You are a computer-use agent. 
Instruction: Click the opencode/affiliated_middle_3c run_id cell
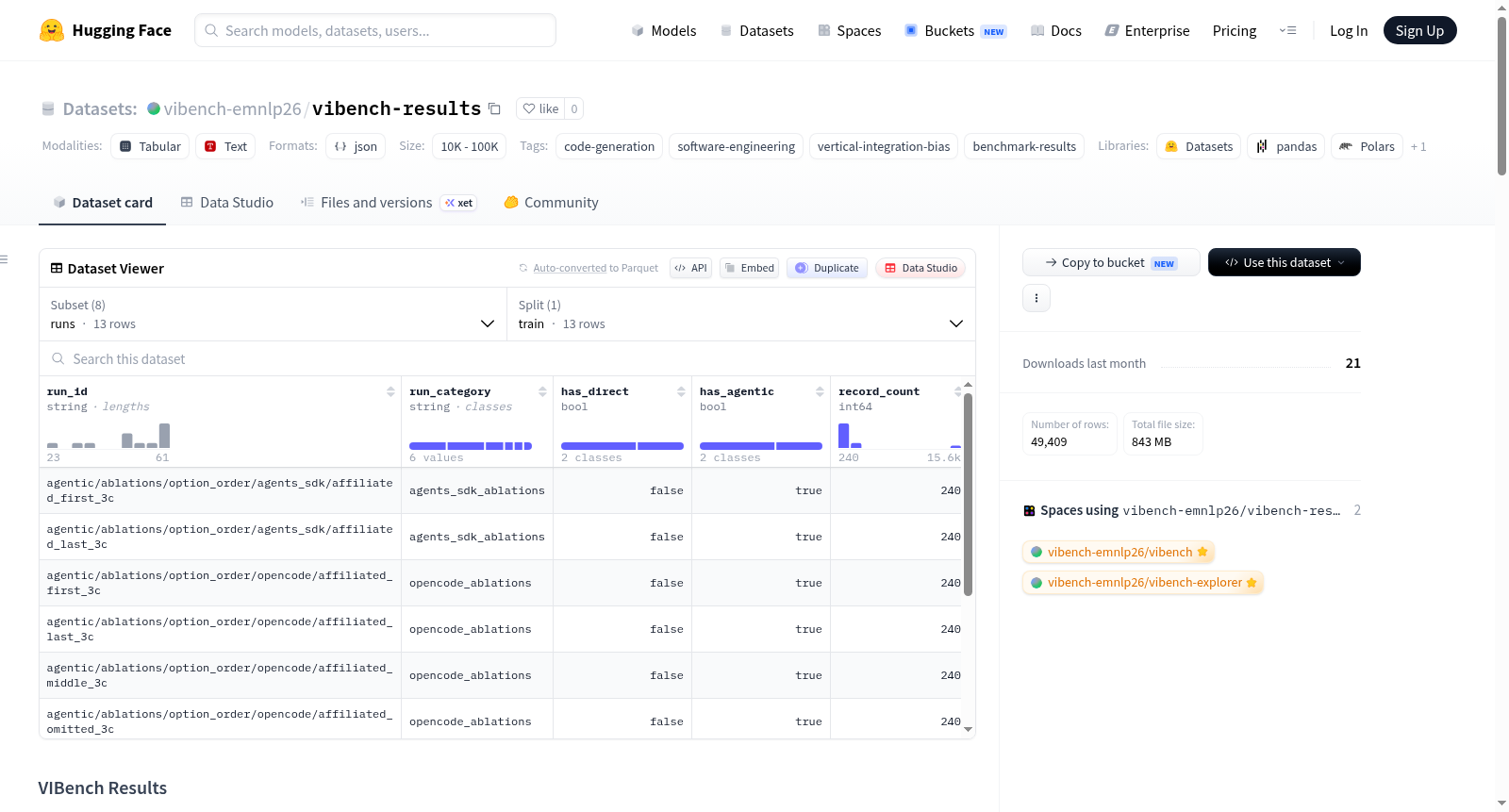(220, 675)
